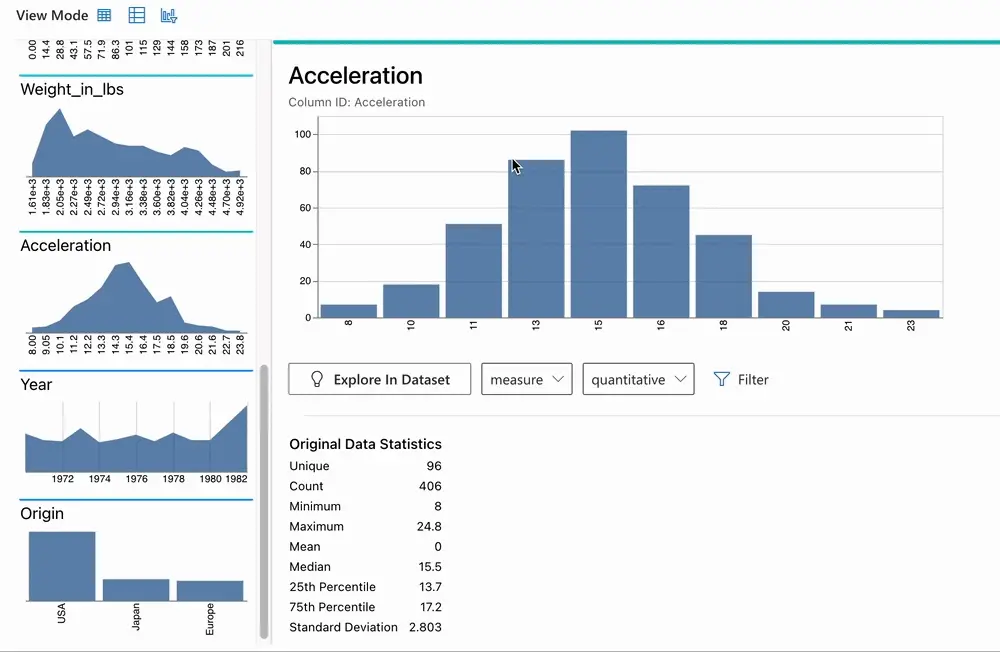Click the histogram bar labeled 11

click(x=473, y=271)
